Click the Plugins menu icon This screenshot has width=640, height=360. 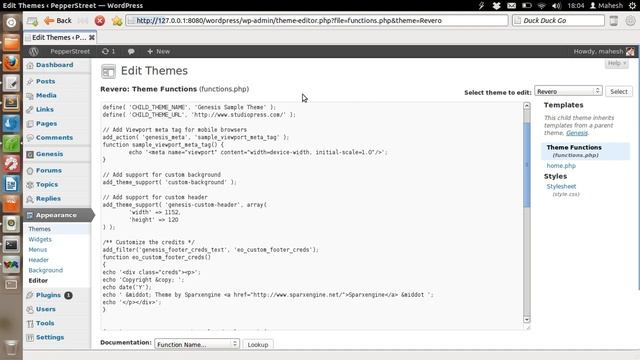coord(30,295)
